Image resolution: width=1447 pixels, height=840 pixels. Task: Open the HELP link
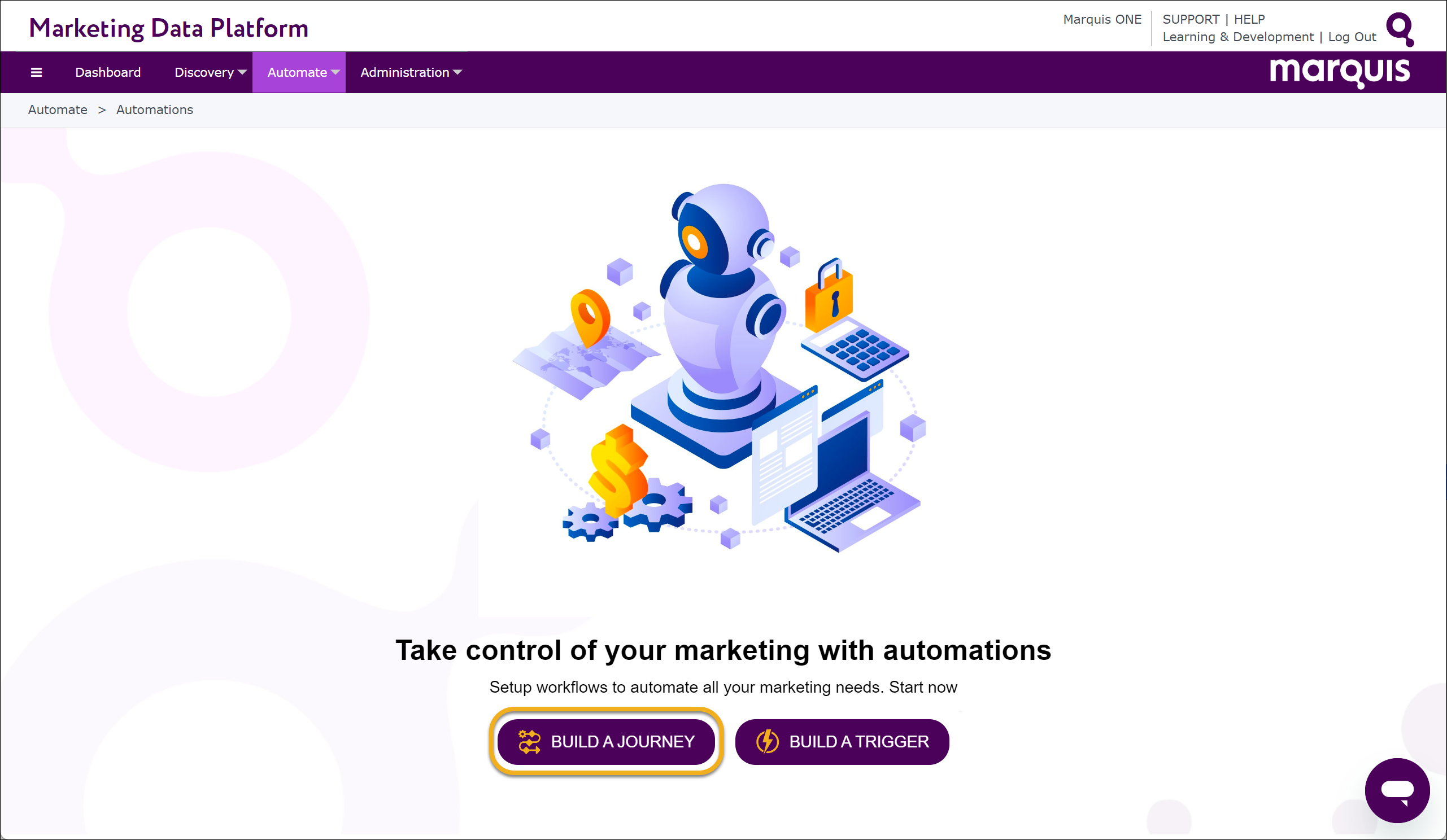tap(1249, 20)
